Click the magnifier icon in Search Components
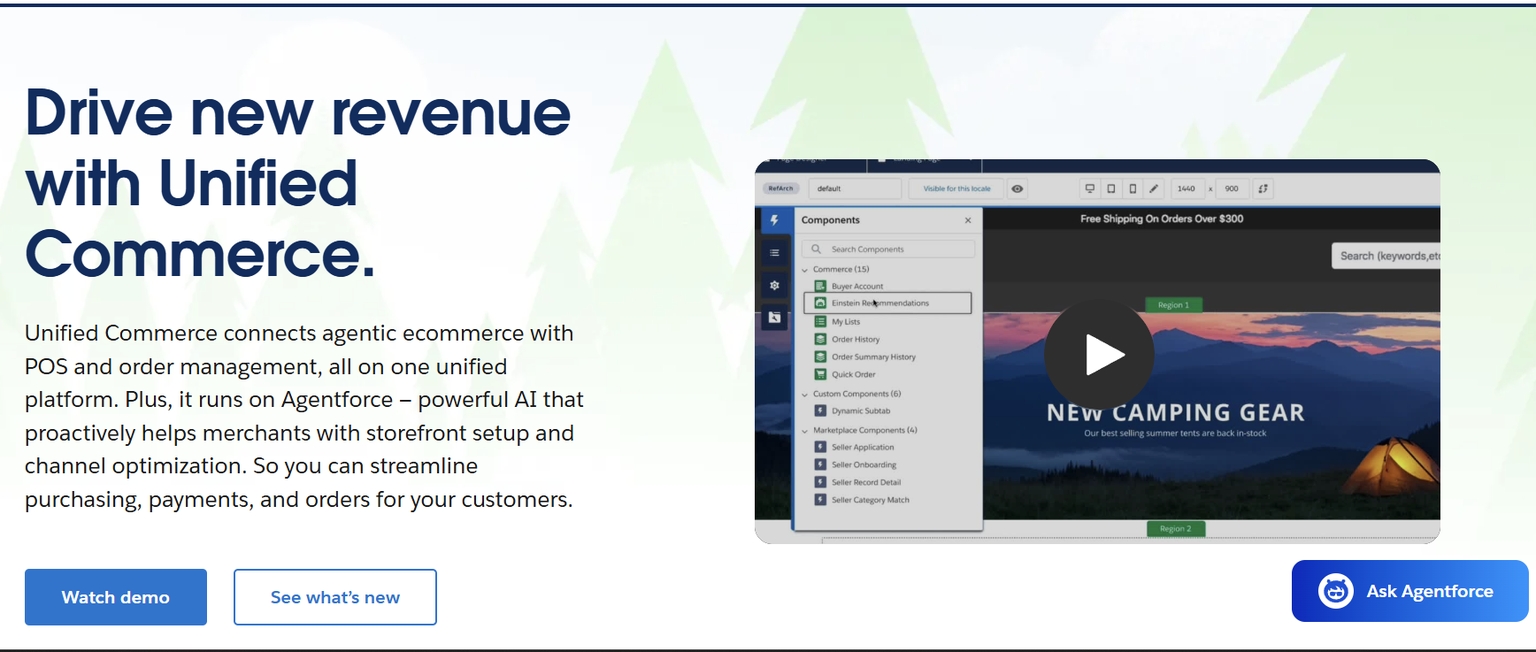 [816, 249]
